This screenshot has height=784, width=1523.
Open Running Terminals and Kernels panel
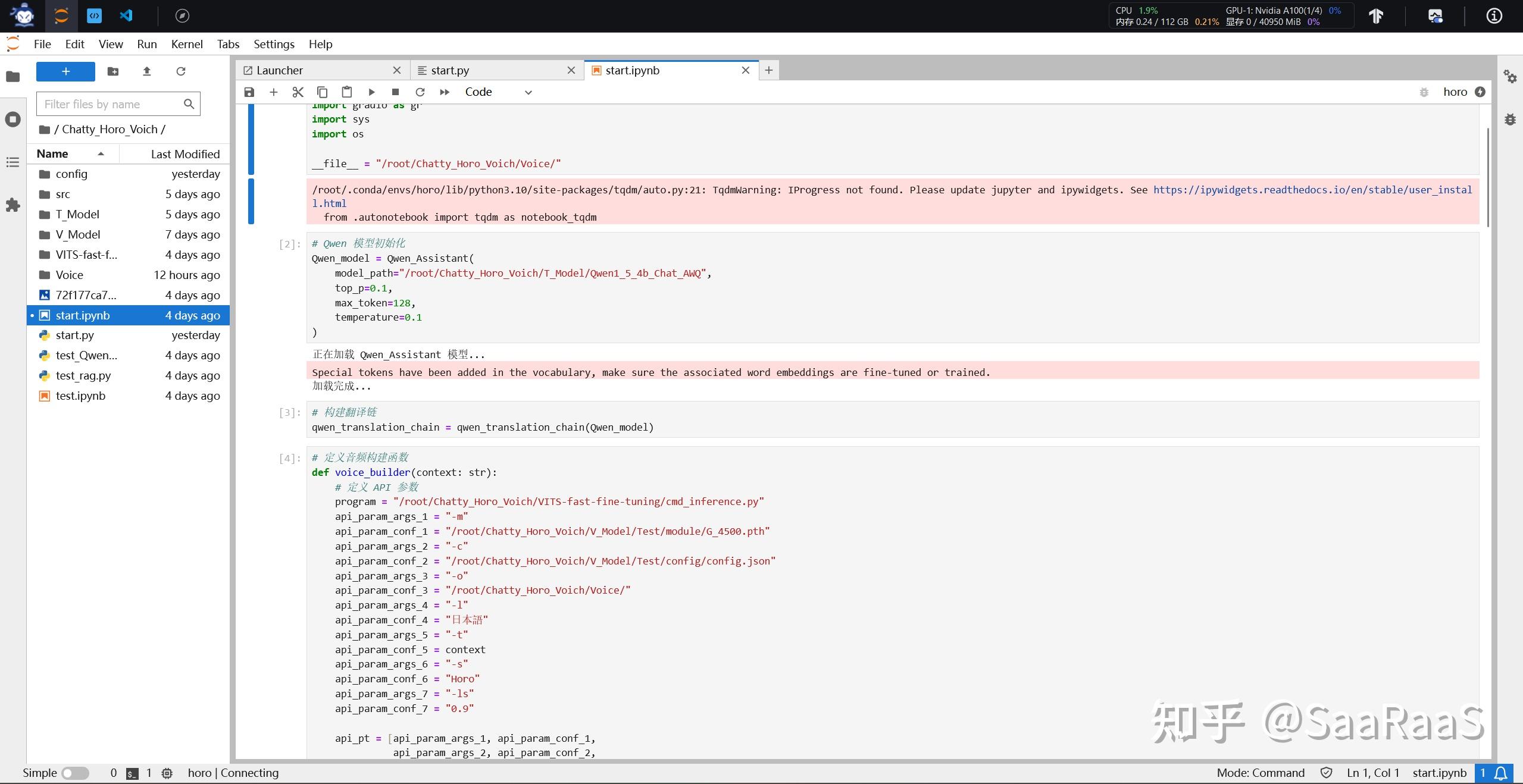(x=12, y=120)
